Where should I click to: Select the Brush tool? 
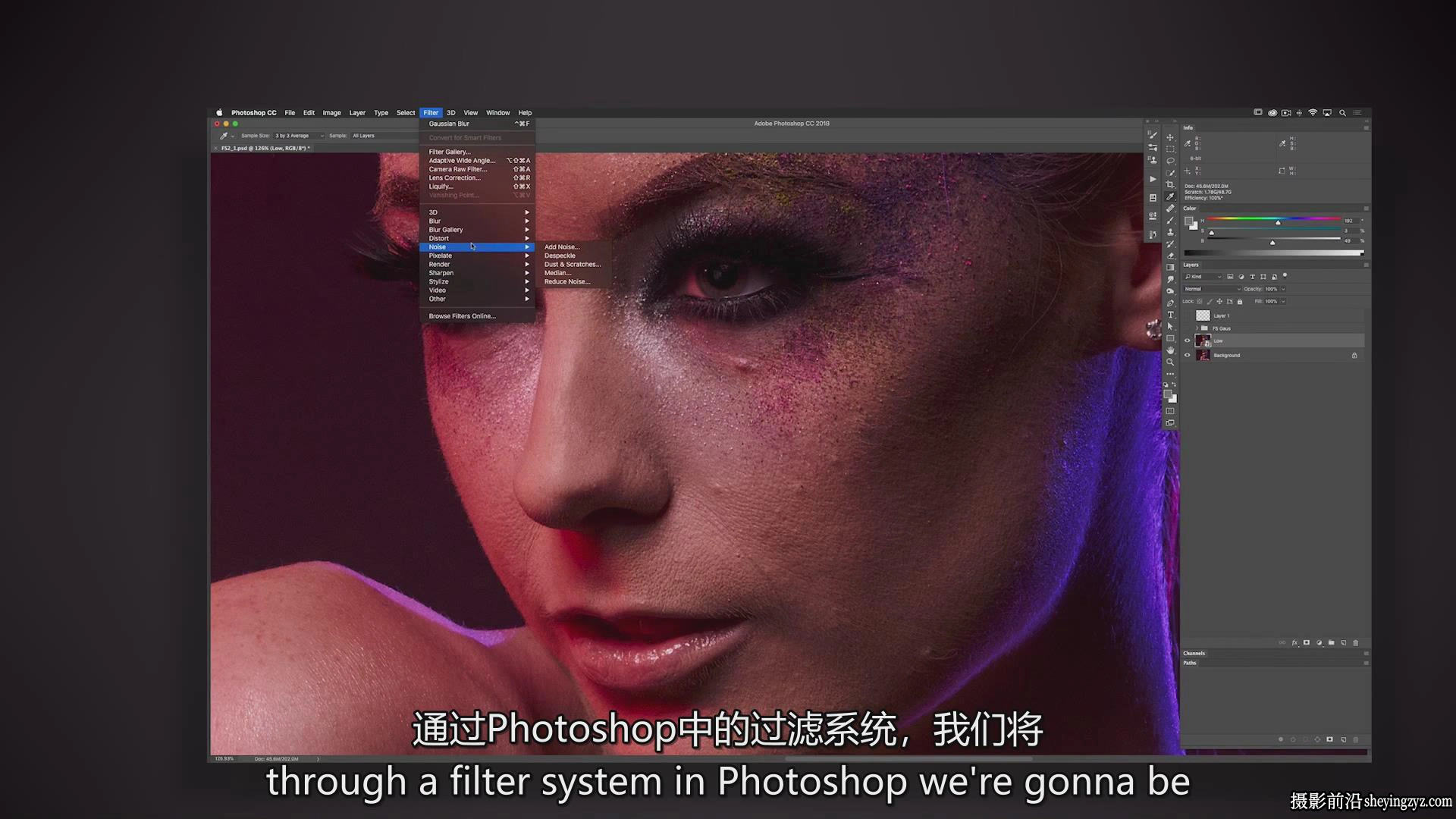1170,220
